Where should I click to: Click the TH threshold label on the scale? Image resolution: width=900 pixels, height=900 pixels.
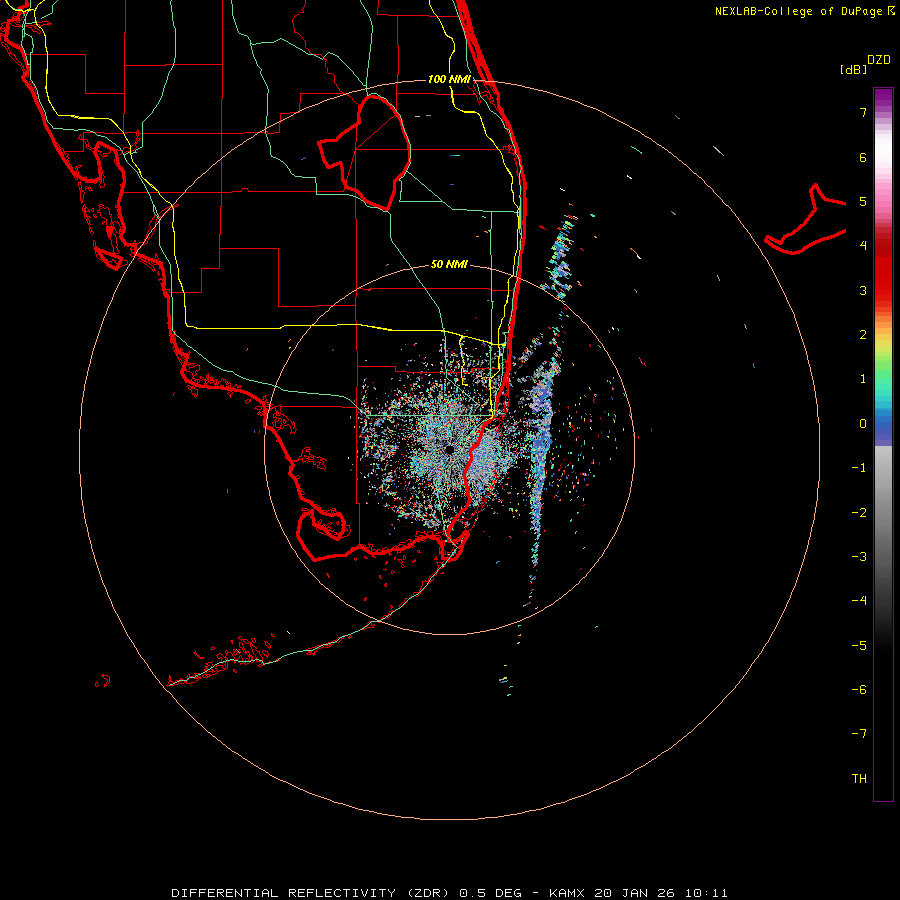coord(859,778)
